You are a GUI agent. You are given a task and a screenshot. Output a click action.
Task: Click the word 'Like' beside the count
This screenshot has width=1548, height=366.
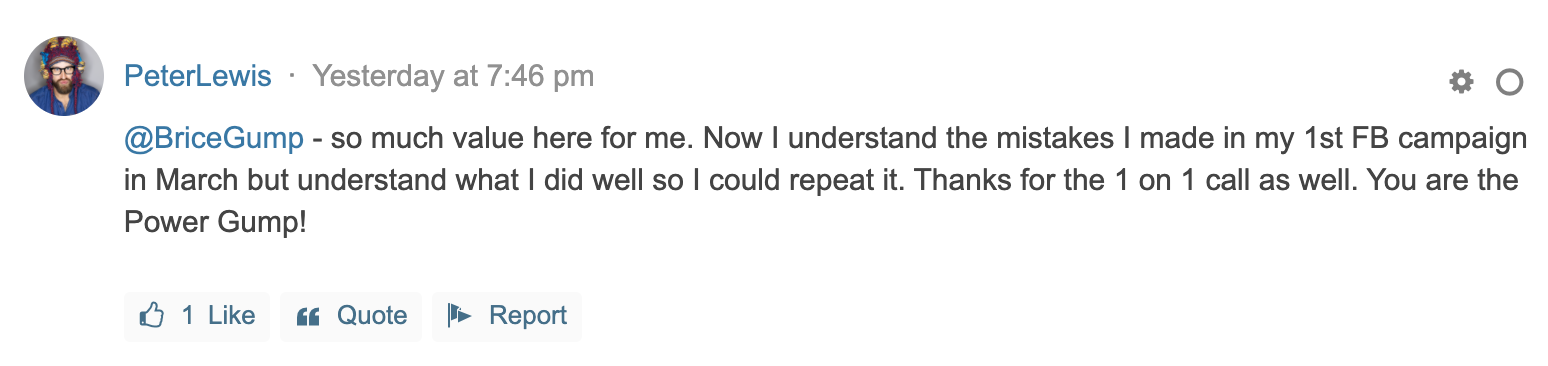pos(232,316)
